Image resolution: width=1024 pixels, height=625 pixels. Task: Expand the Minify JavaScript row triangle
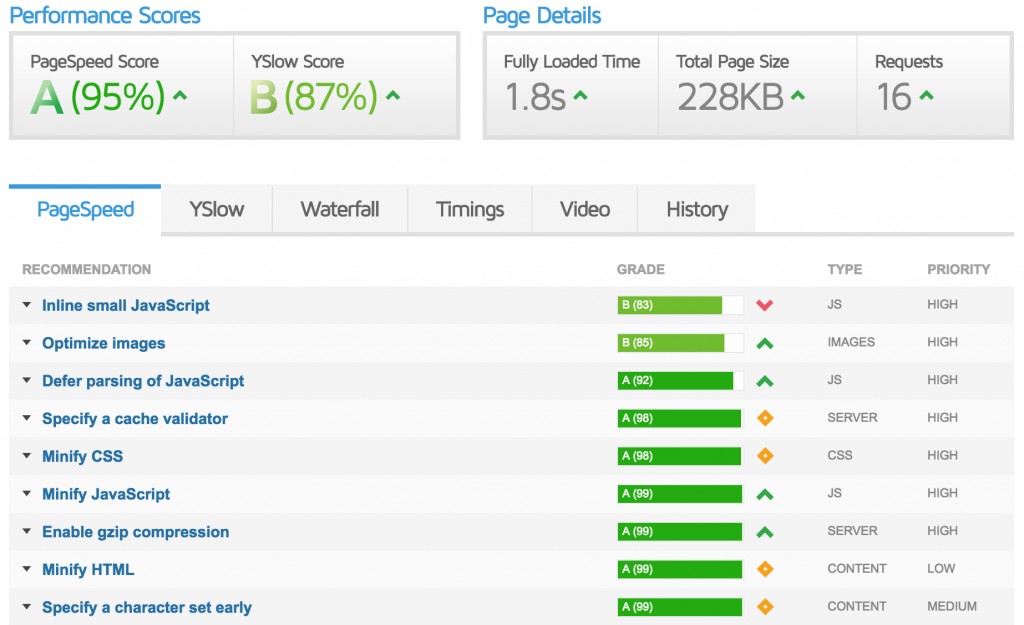tap(27, 493)
